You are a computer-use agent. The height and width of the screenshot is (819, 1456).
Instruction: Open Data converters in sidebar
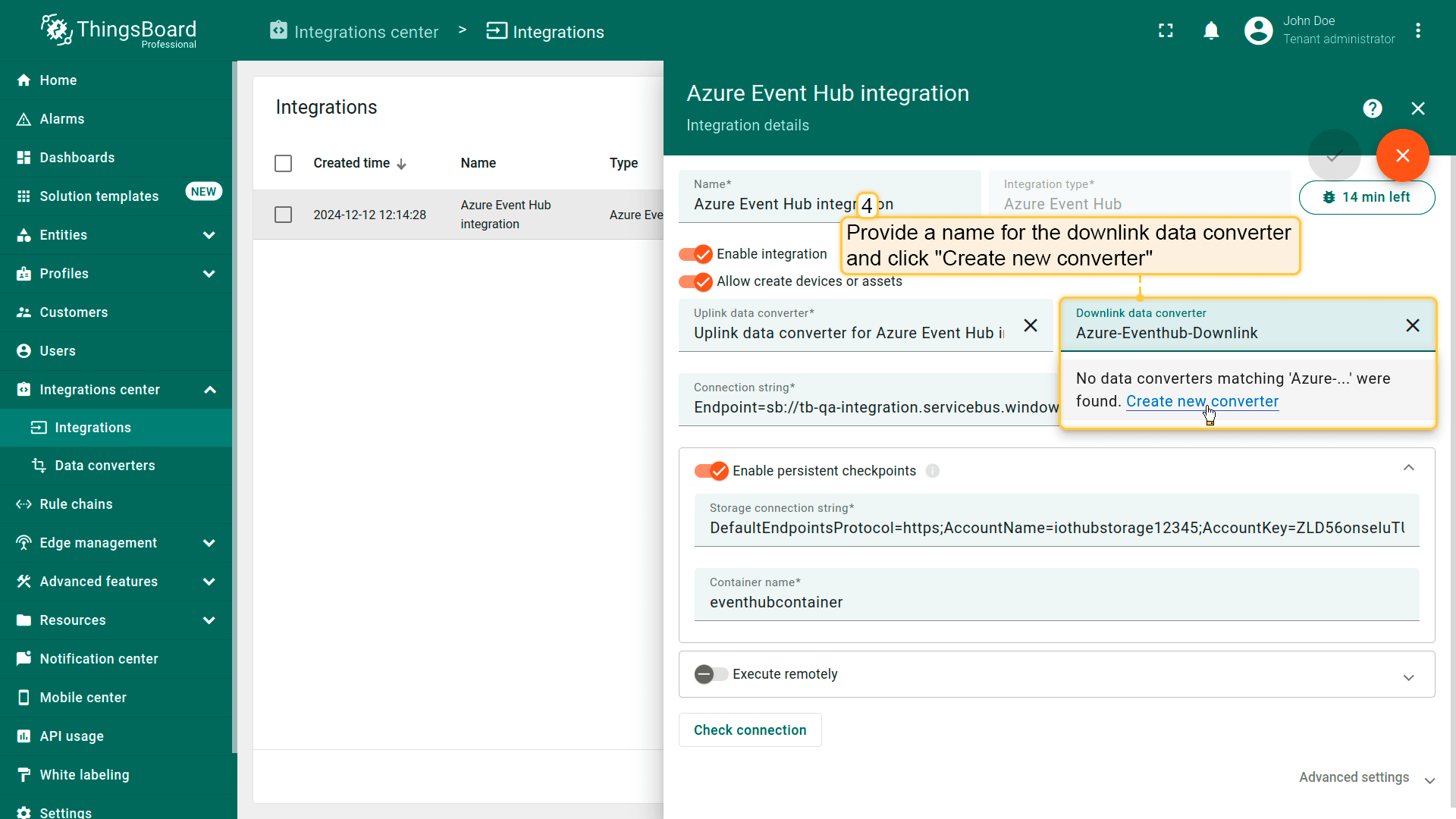(x=105, y=466)
